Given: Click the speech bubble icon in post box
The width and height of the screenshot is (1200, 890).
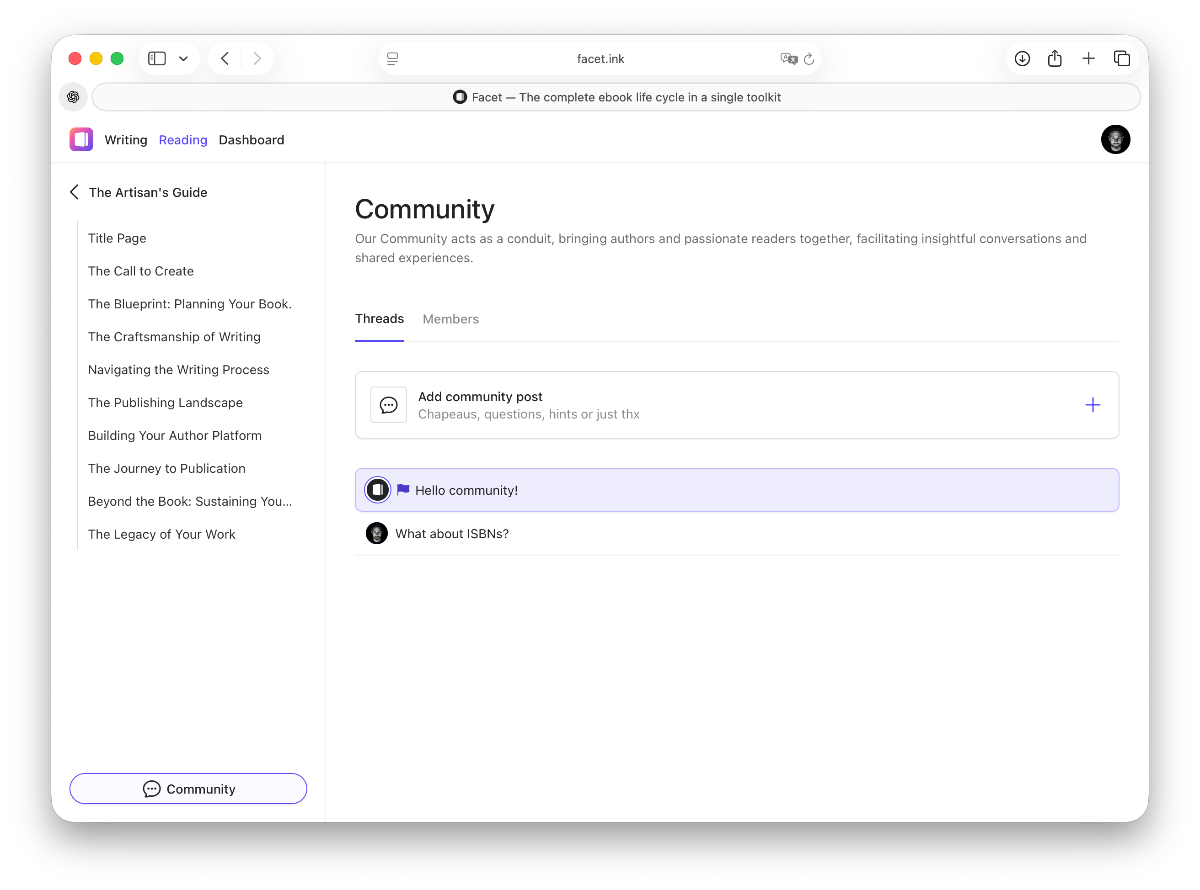Looking at the screenshot, I should (x=389, y=405).
